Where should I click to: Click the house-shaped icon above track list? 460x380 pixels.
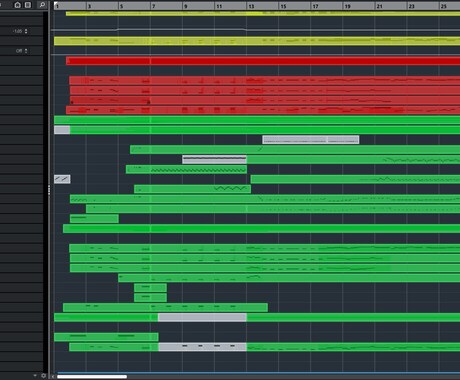[x=18, y=5]
